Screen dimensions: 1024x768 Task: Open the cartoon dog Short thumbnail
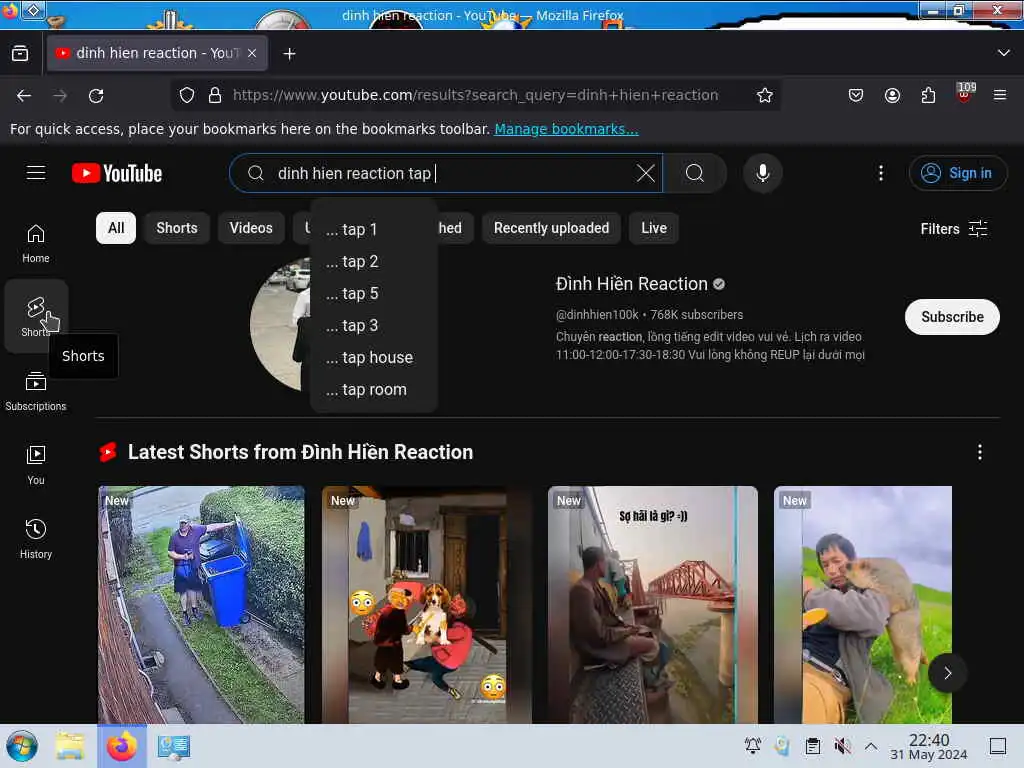tap(426, 604)
